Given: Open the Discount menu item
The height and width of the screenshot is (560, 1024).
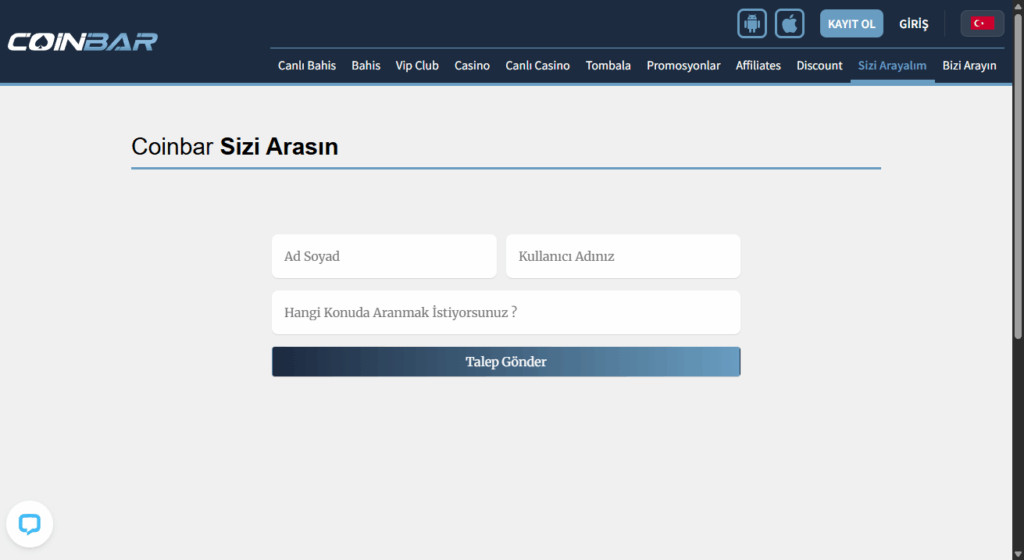Looking at the screenshot, I should click(820, 65).
